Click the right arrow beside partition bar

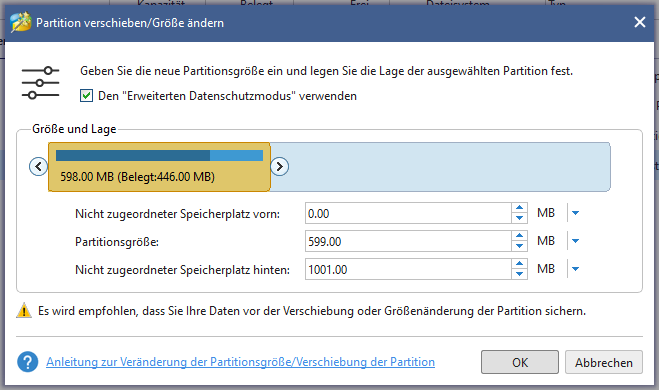(279, 166)
